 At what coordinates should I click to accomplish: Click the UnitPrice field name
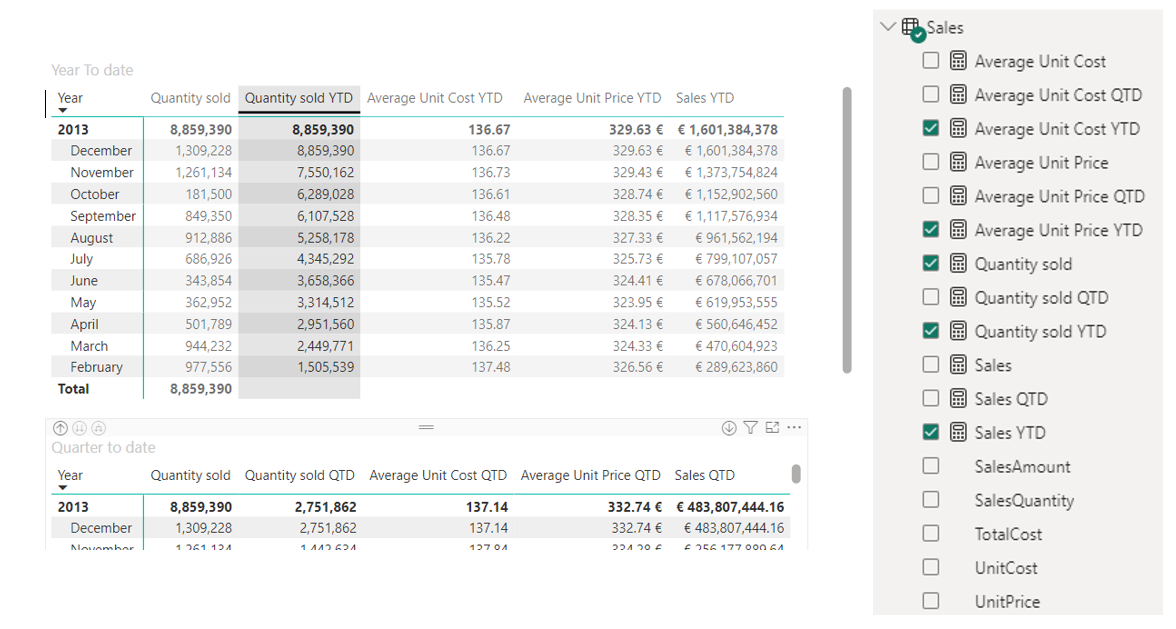1007,602
